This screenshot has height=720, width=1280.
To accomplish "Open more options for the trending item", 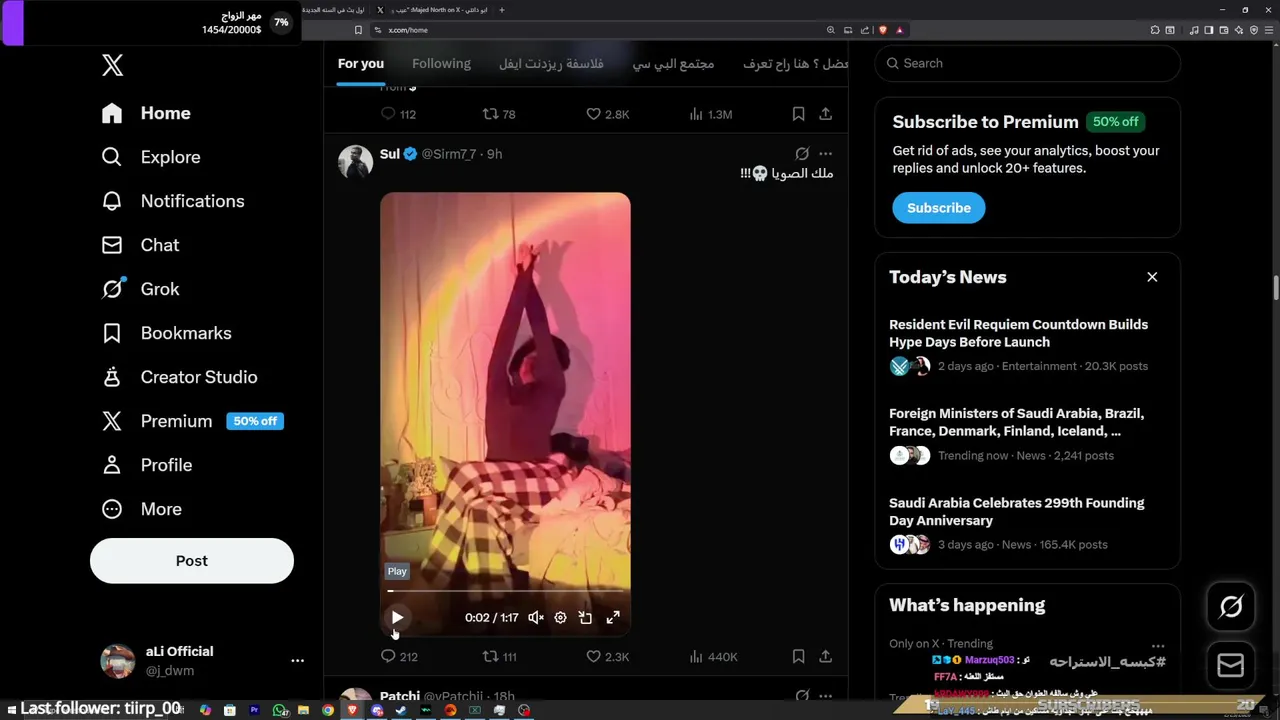I will pyautogui.click(x=1158, y=646).
